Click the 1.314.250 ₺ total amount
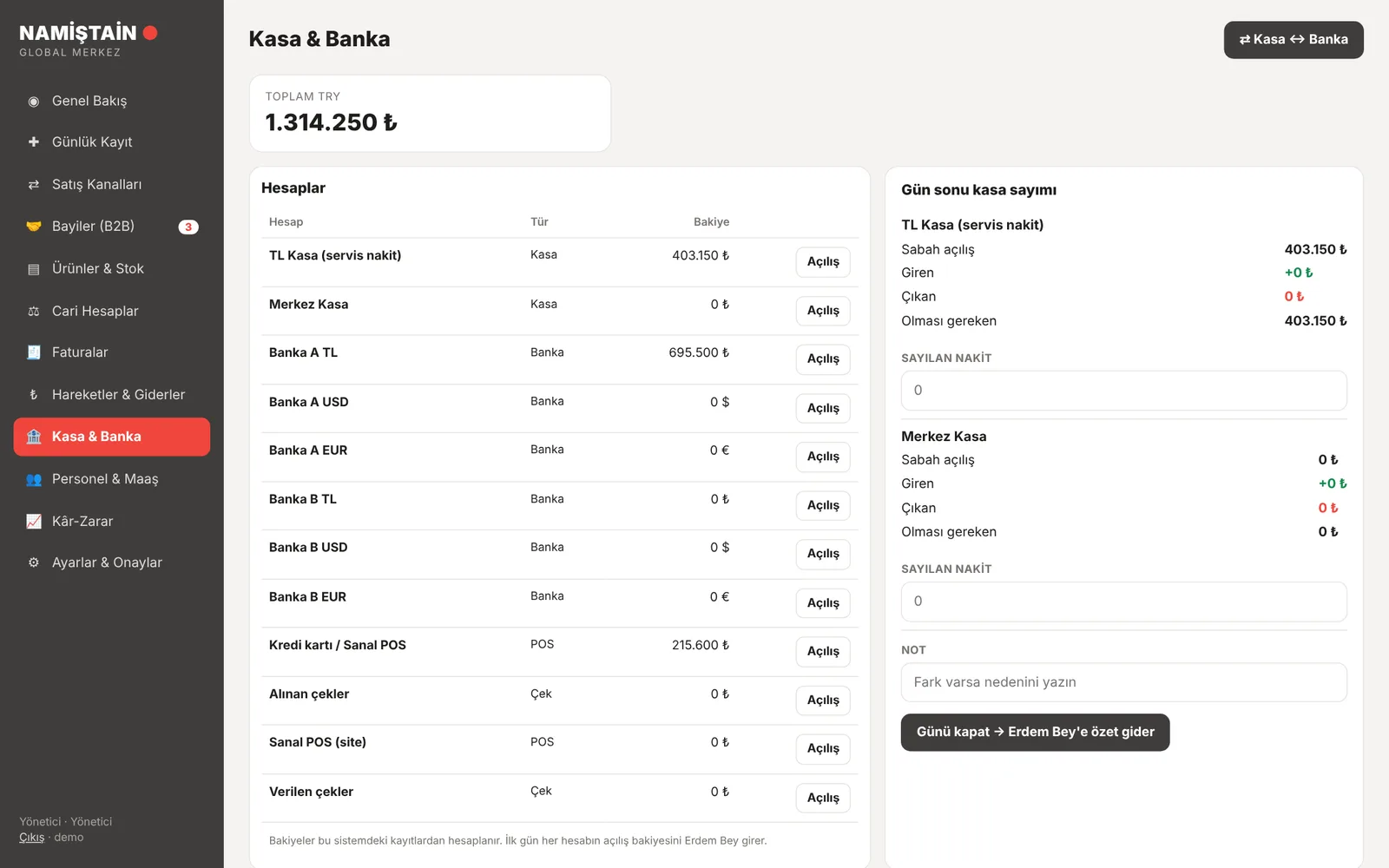 click(332, 123)
